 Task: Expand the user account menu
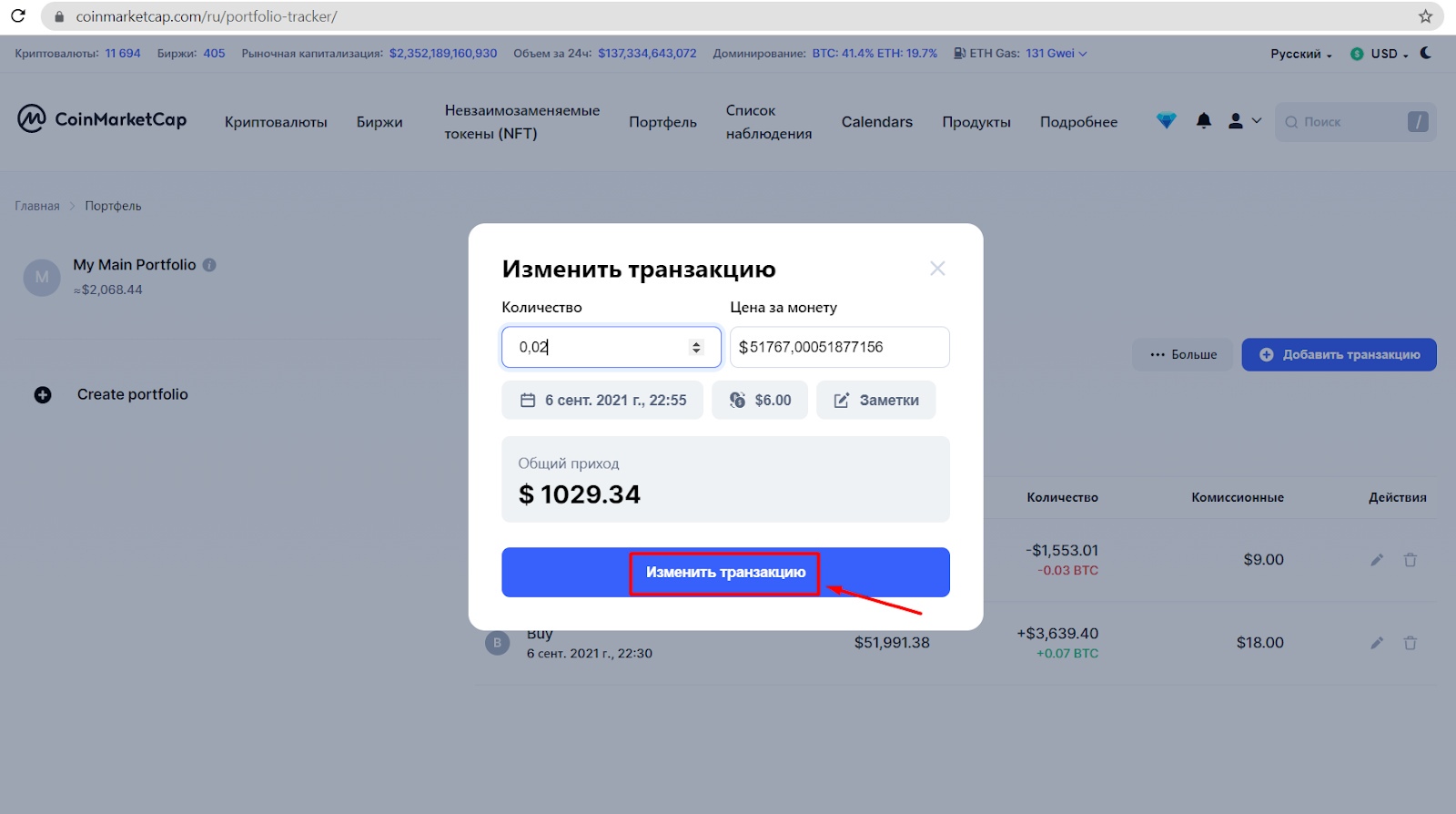point(1245,121)
